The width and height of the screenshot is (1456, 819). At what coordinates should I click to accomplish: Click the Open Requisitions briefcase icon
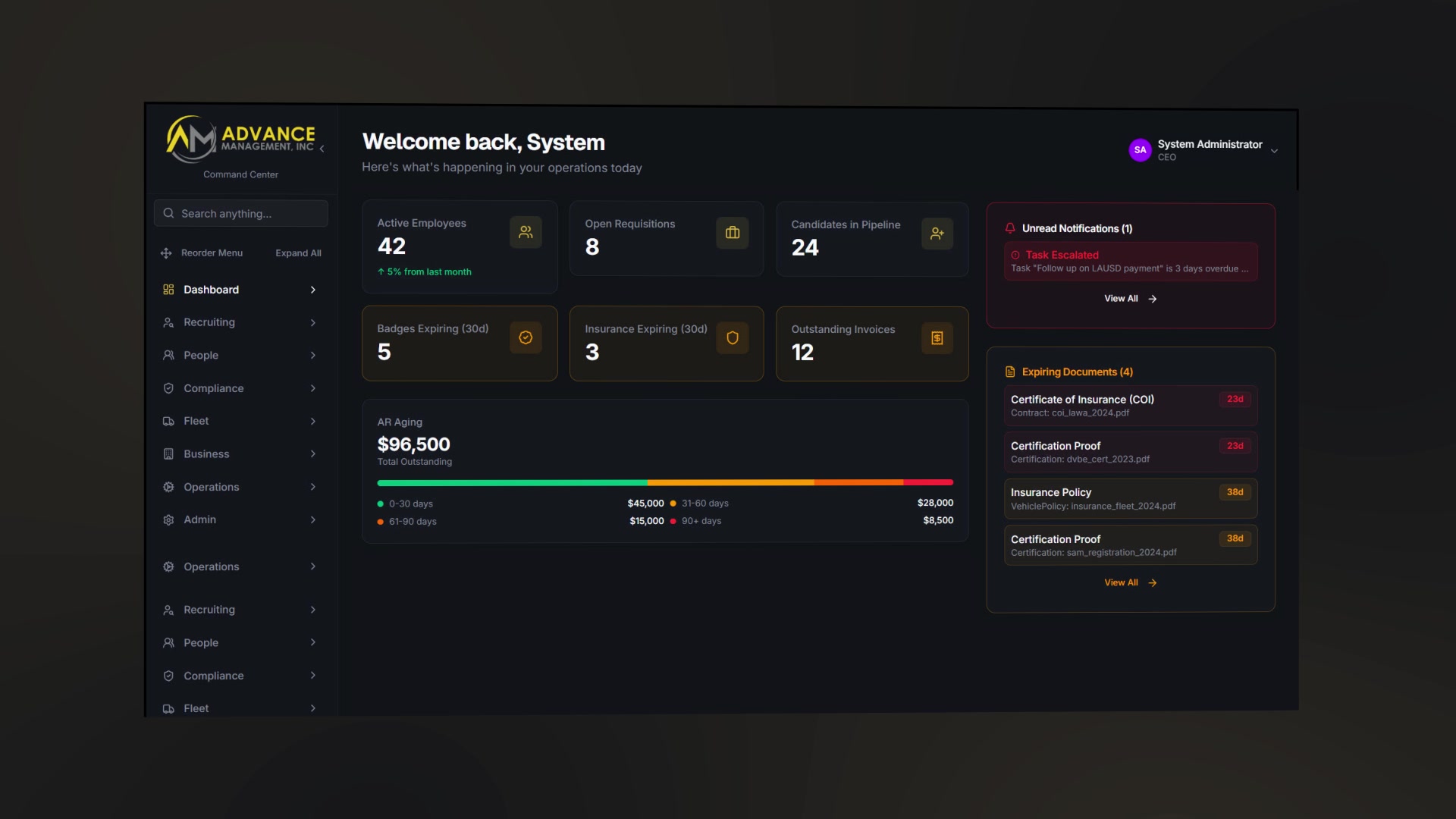click(x=733, y=233)
